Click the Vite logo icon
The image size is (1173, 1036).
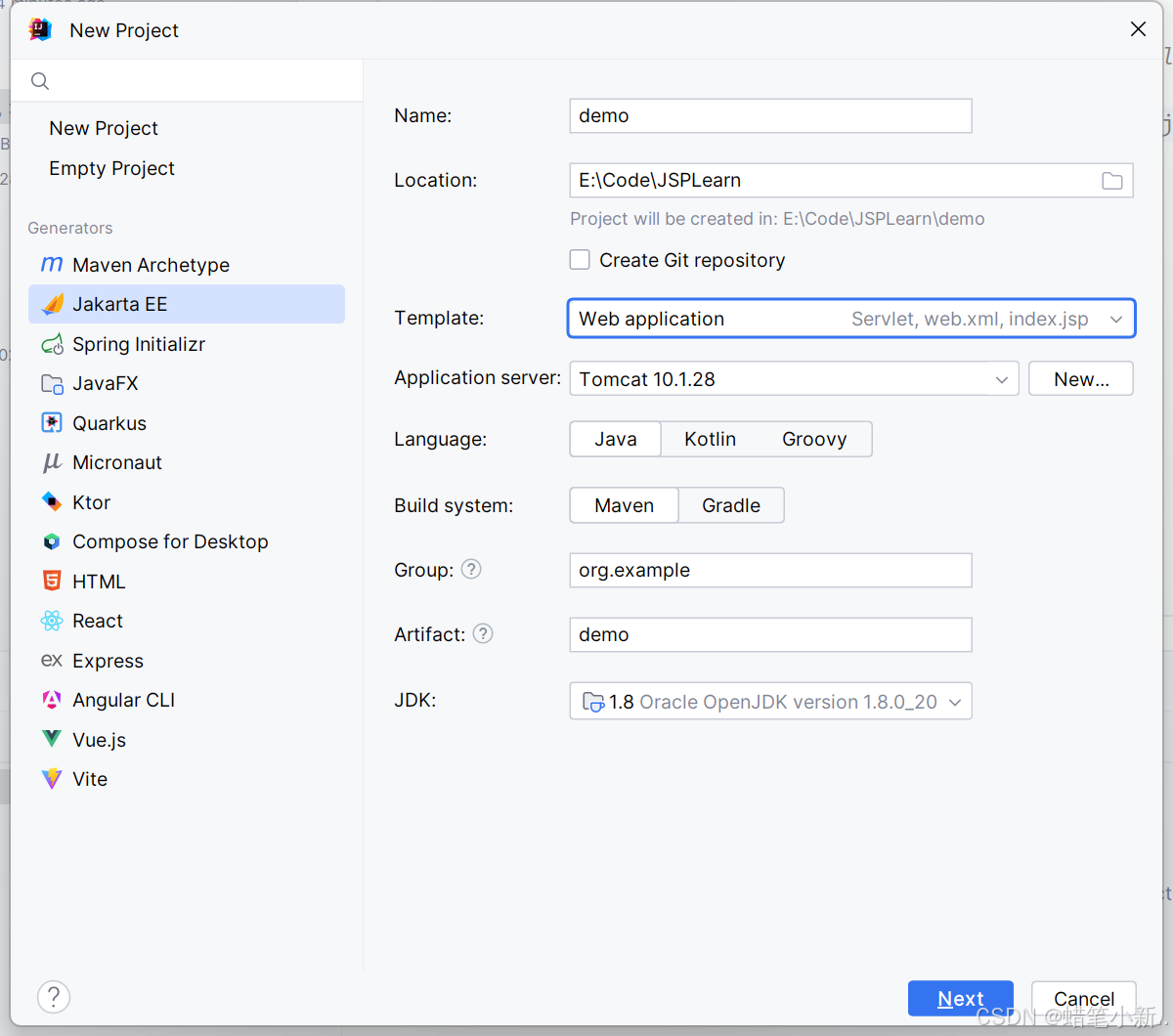point(52,779)
